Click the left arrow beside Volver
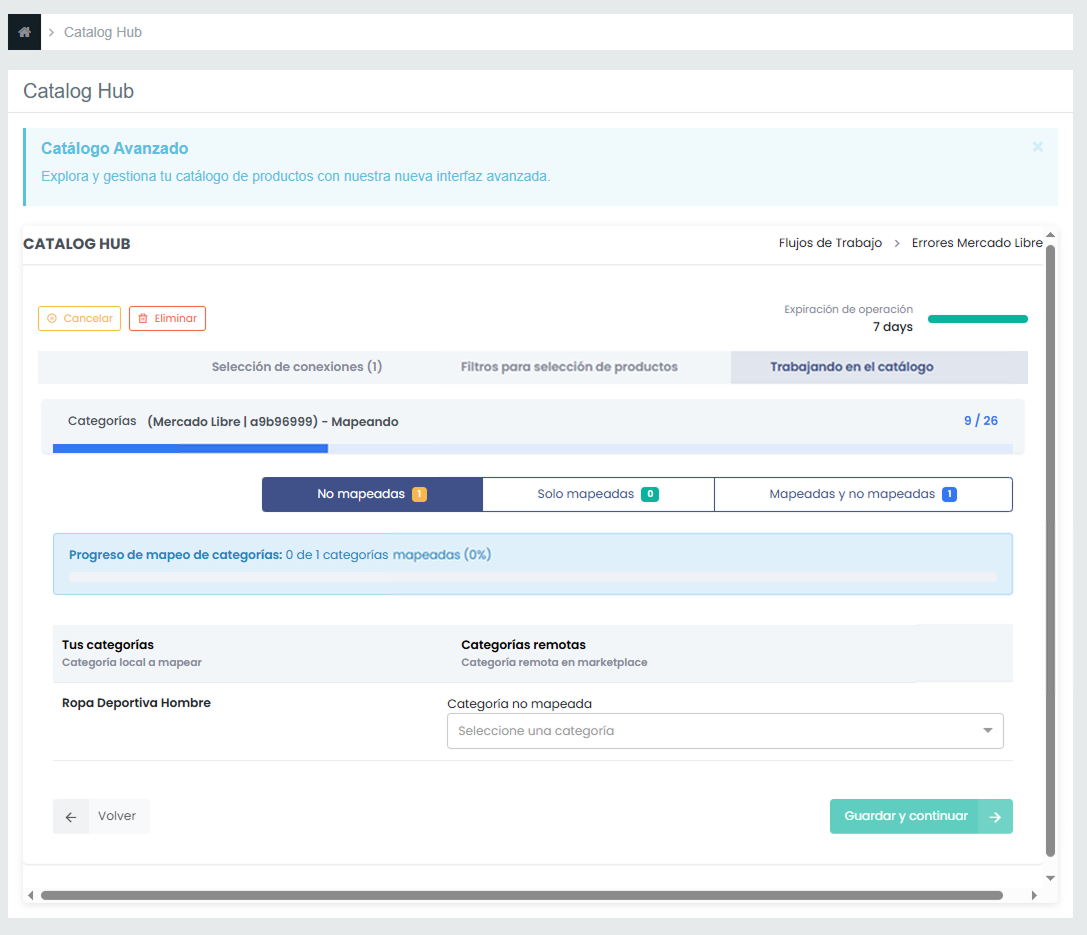The width and height of the screenshot is (1087, 935). coord(71,816)
